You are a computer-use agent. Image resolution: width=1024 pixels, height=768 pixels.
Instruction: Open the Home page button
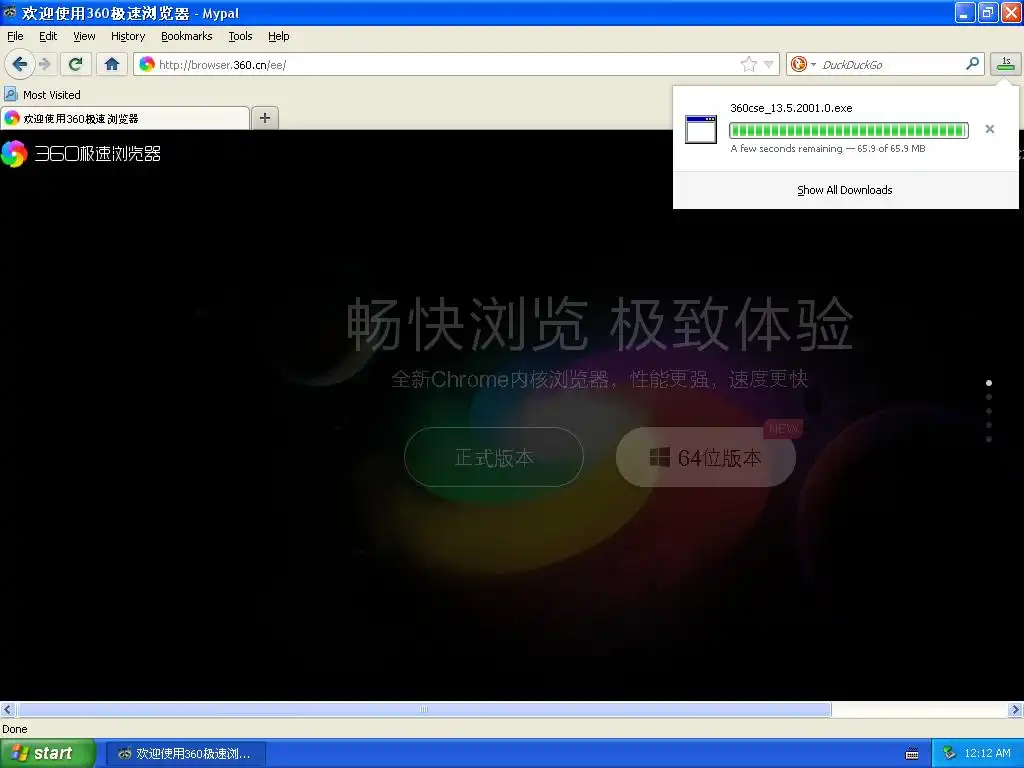[112, 64]
